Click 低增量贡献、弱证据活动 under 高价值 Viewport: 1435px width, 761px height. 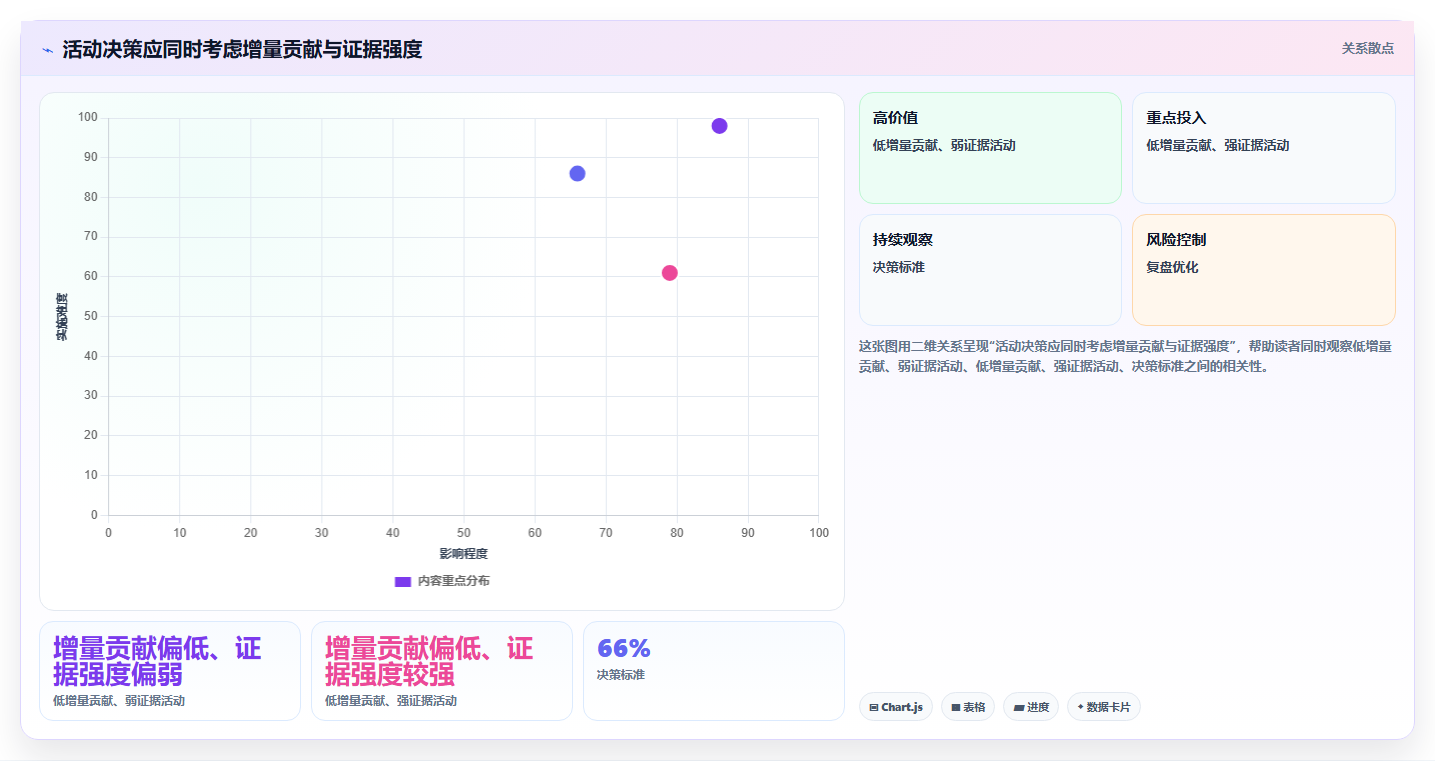click(x=944, y=146)
